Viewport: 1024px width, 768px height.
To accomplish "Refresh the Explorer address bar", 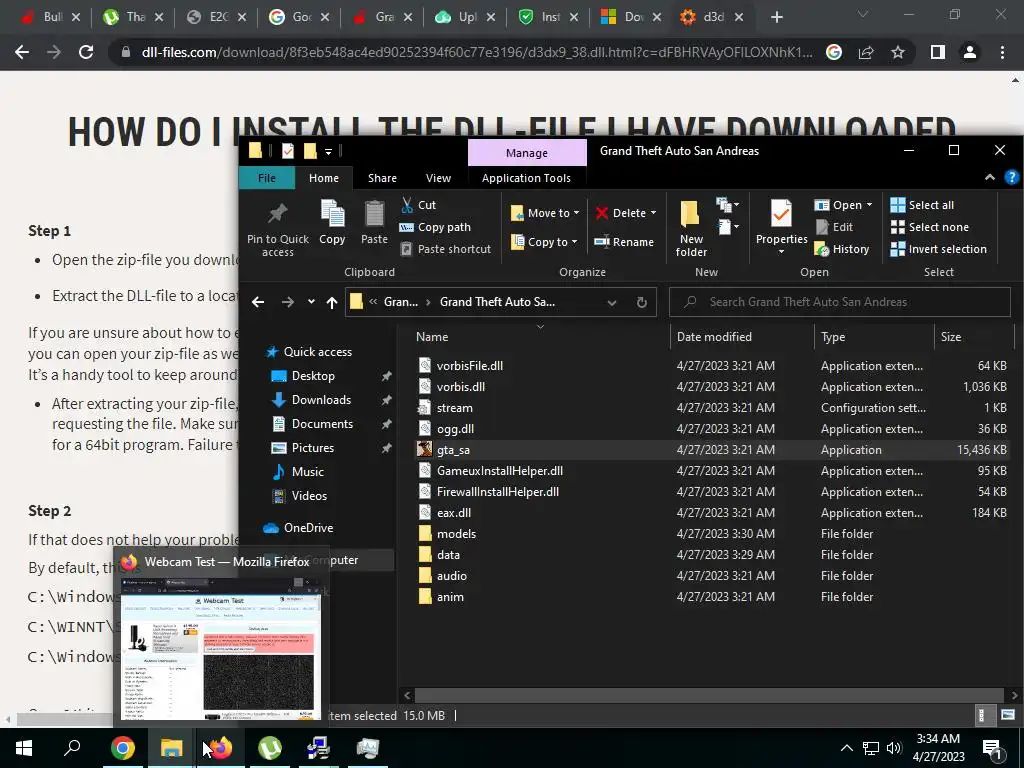I will click(x=641, y=302).
